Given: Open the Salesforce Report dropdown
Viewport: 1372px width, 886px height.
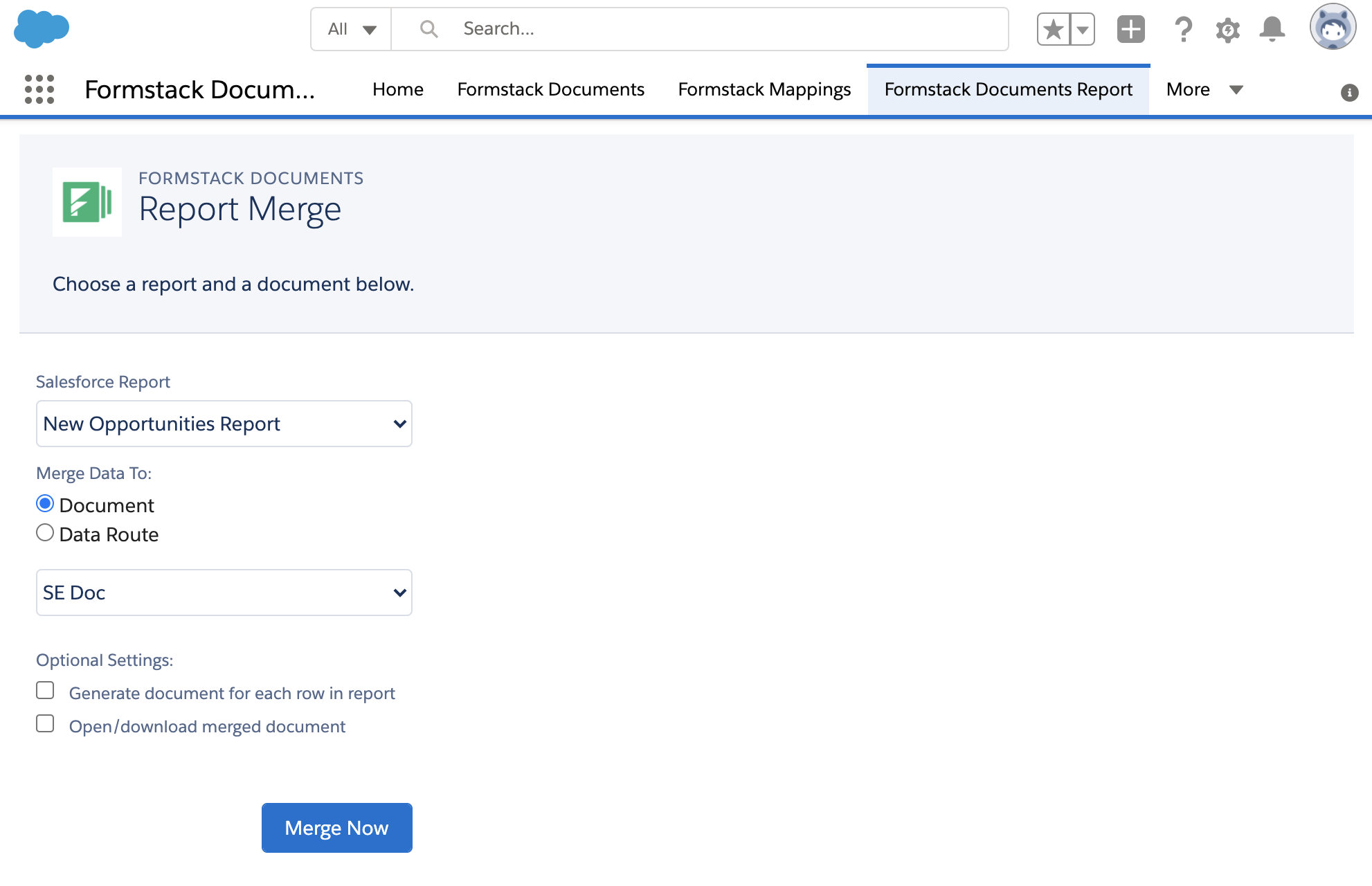Looking at the screenshot, I should click(224, 424).
